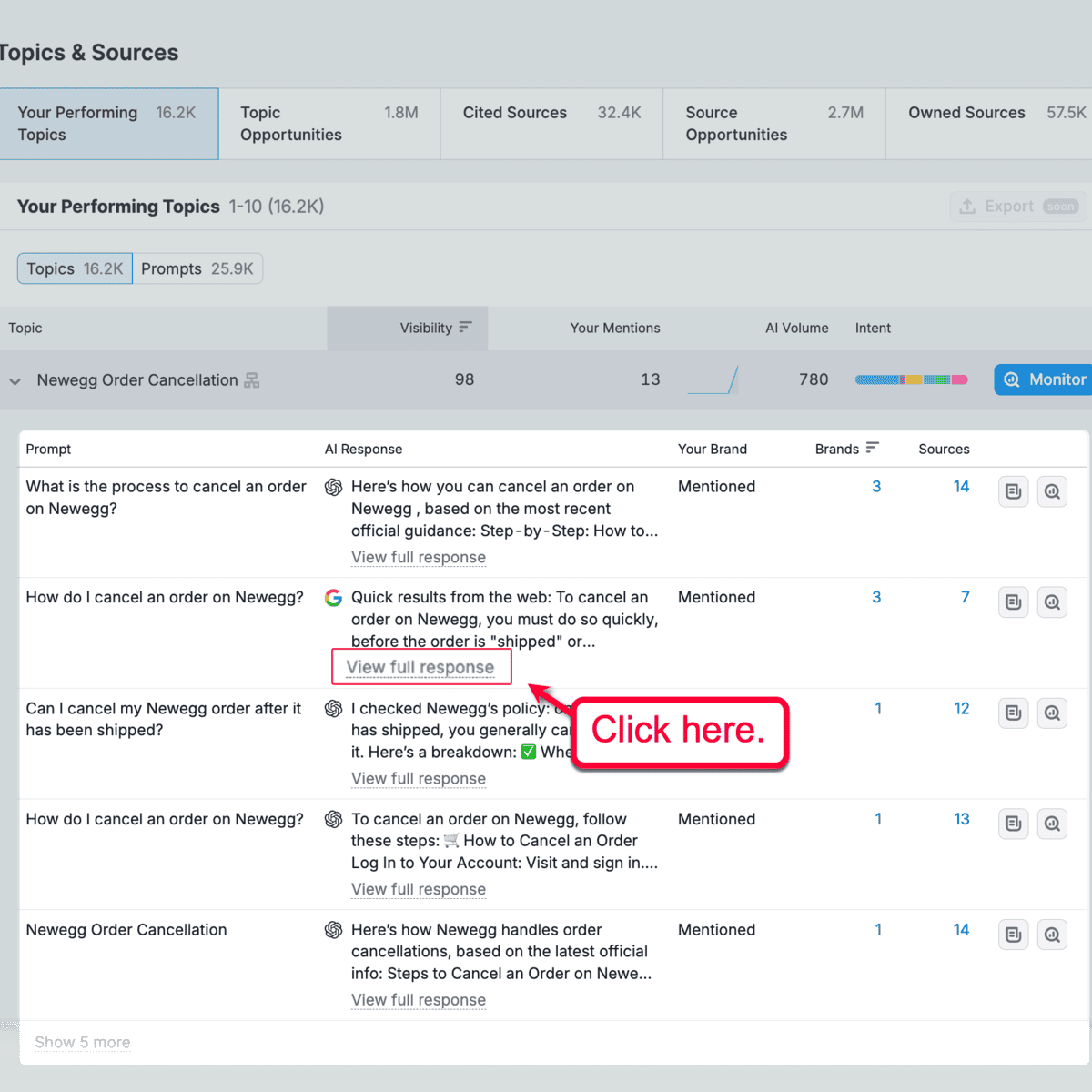Click the details icon in the Sources 7 row

tap(1013, 602)
